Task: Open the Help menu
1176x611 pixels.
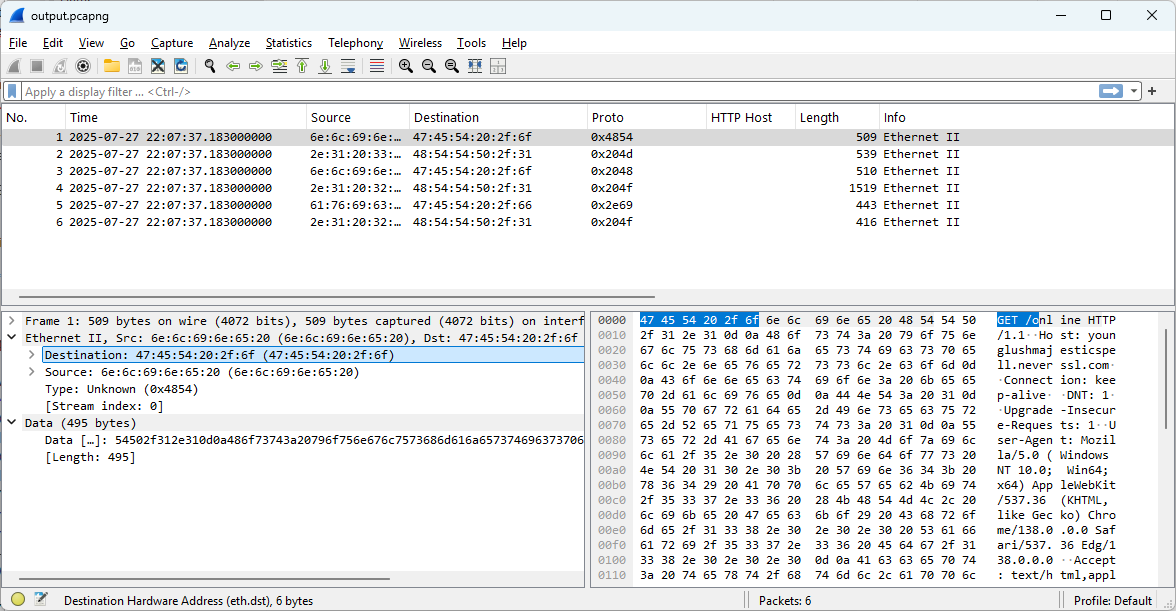Action: (x=514, y=43)
